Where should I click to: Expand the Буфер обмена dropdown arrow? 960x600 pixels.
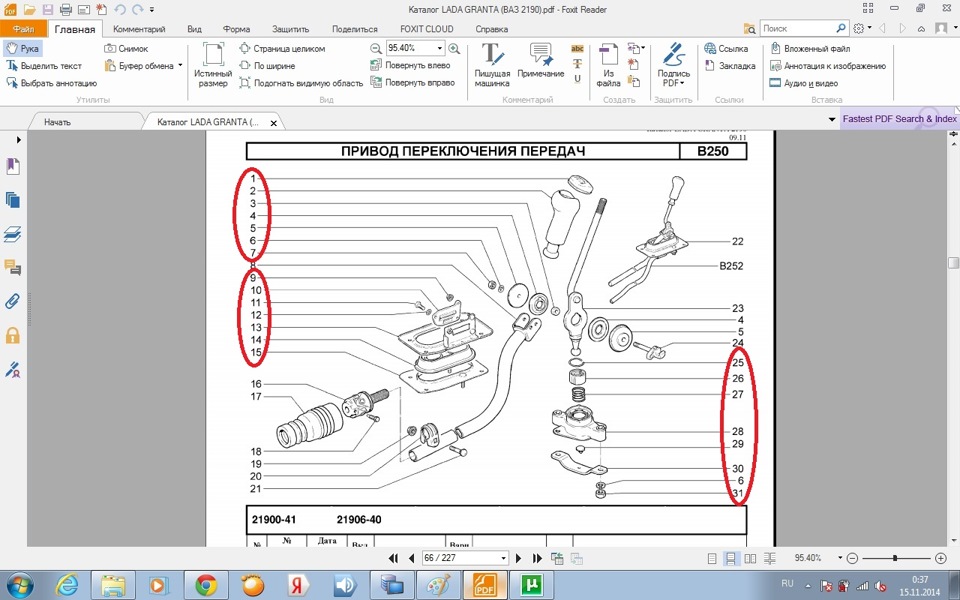tap(180, 66)
